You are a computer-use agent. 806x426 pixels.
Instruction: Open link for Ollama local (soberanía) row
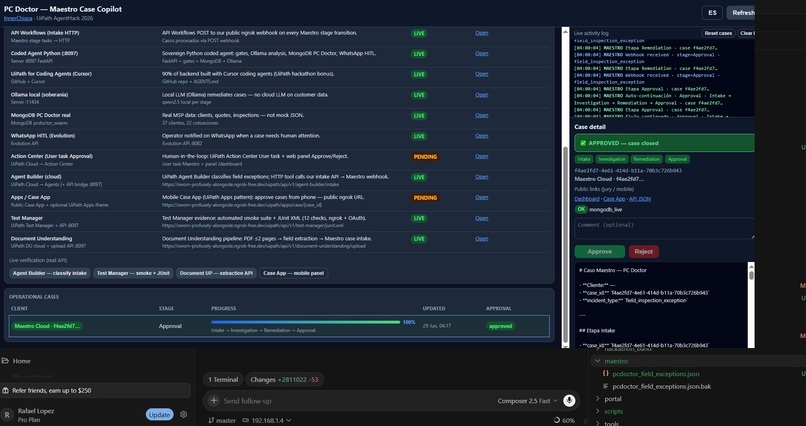482,95
